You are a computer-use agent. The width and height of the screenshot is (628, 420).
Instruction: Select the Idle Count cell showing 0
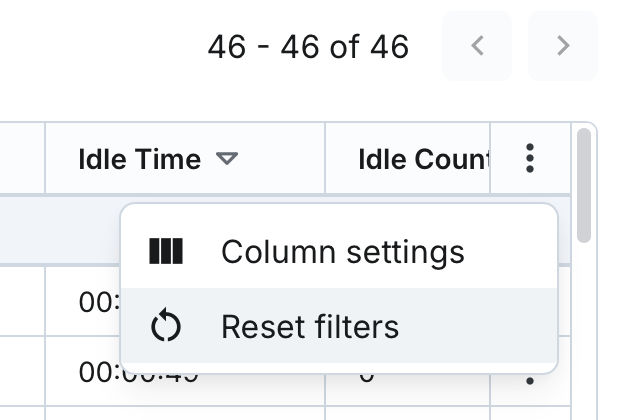point(365,378)
